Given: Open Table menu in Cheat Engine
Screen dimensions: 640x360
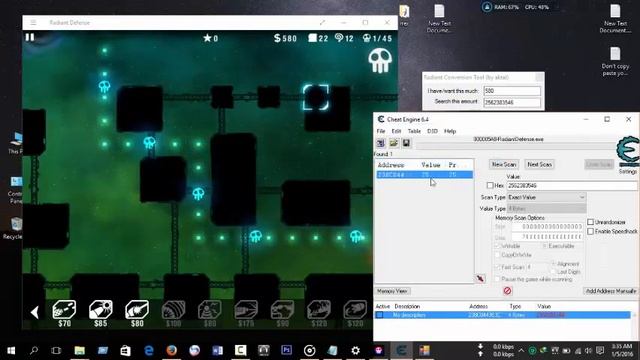Looking at the screenshot, I should click(414, 131).
